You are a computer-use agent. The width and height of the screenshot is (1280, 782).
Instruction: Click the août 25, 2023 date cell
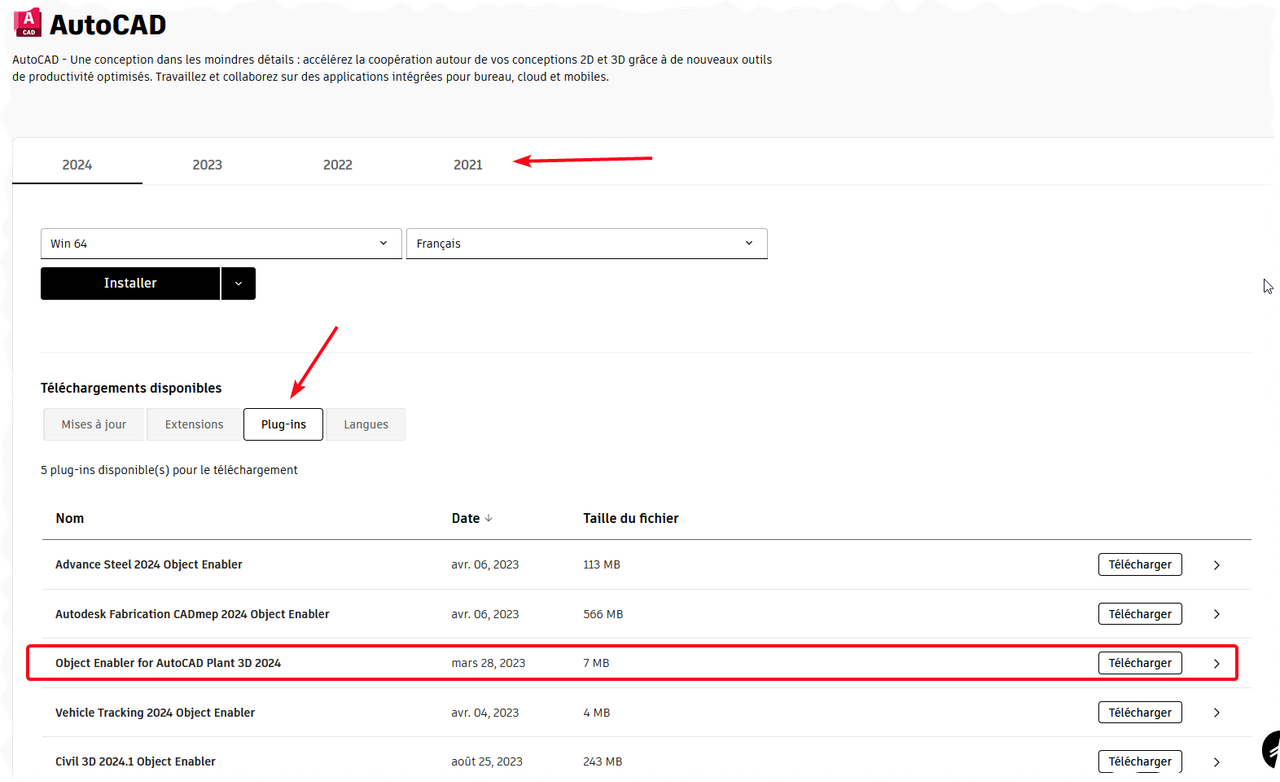pyautogui.click(x=487, y=761)
